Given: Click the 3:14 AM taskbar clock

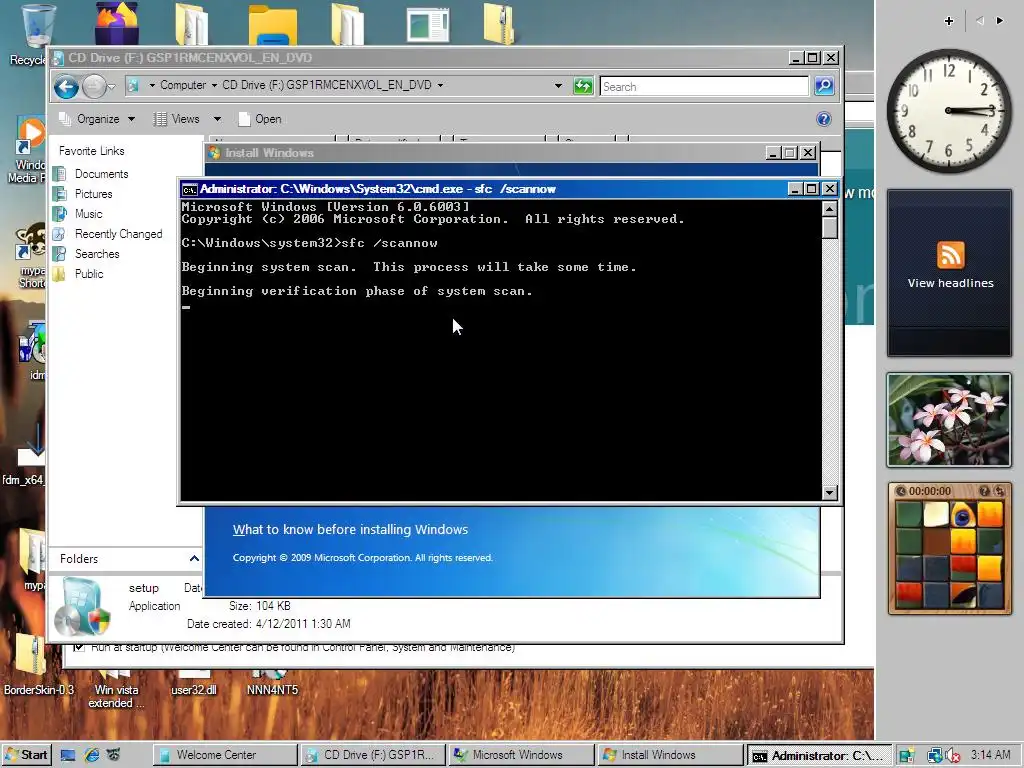Looking at the screenshot, I should click(x=990, y=755).
